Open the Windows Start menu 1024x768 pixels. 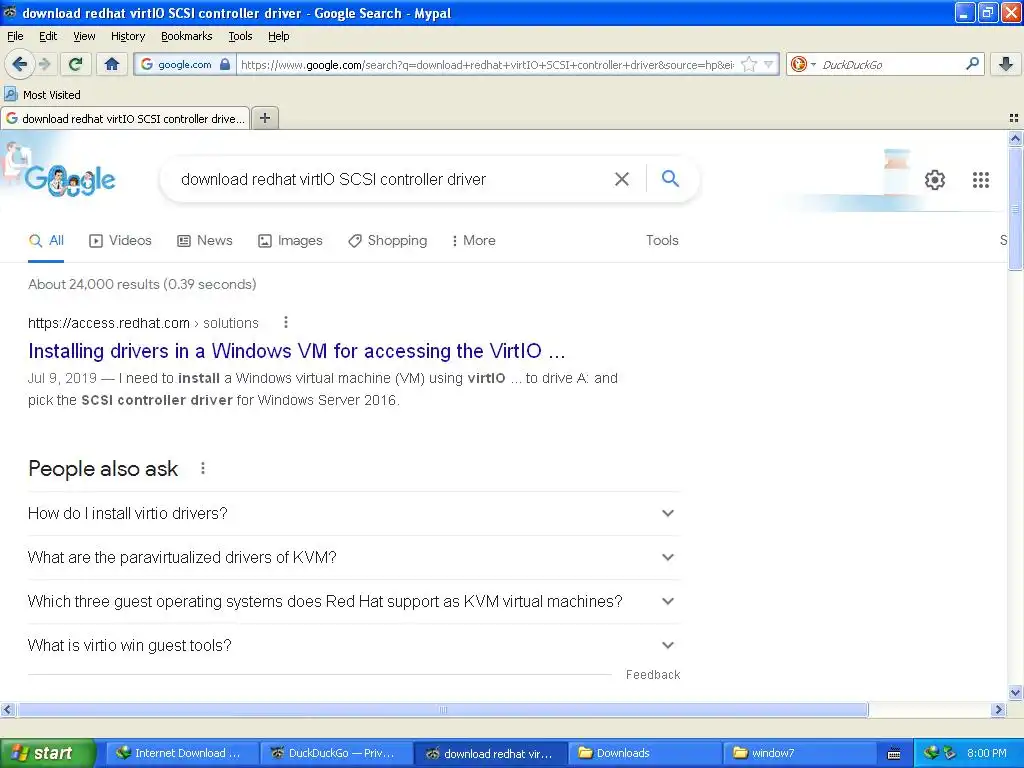click(46, 753)
